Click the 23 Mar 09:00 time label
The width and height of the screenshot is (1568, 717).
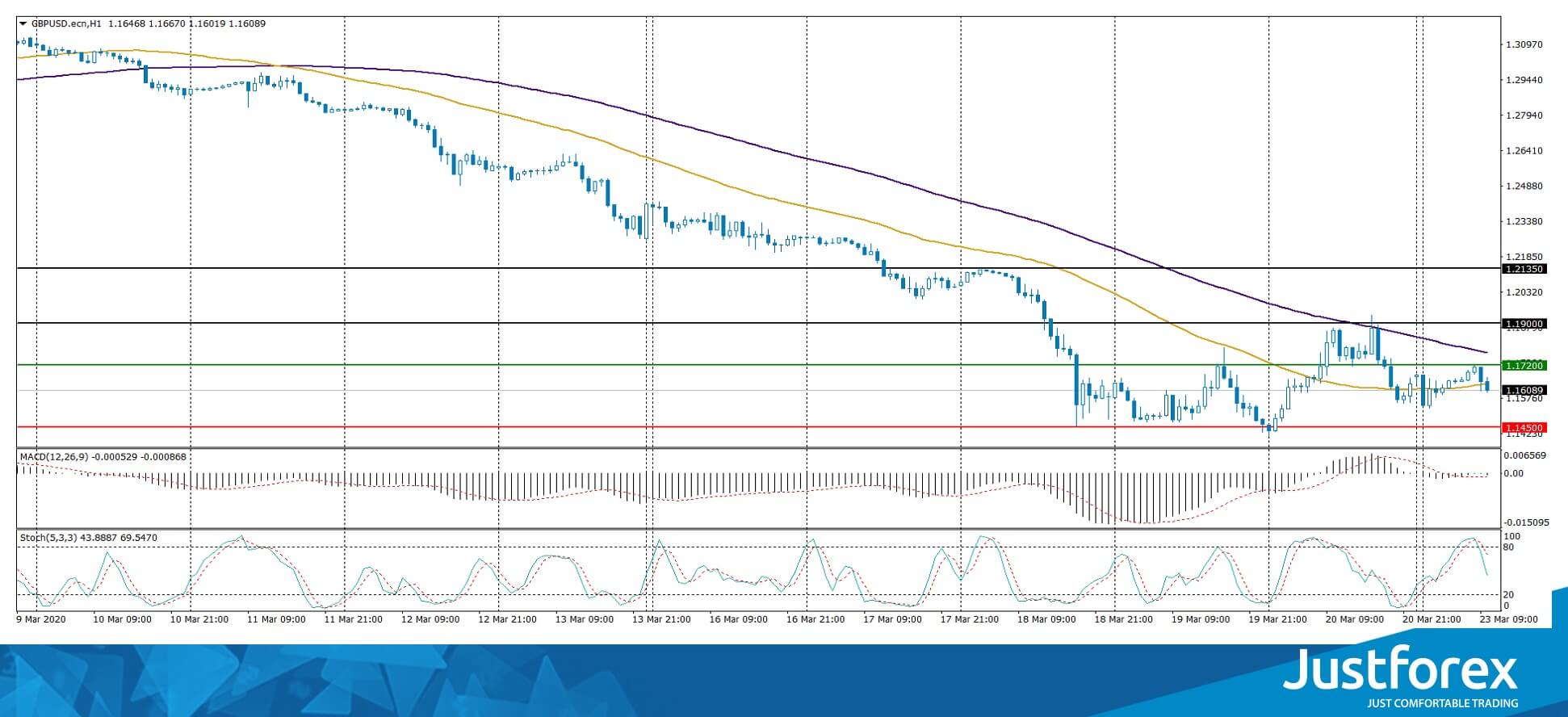pyautogui.click(x=1509, y=619)
